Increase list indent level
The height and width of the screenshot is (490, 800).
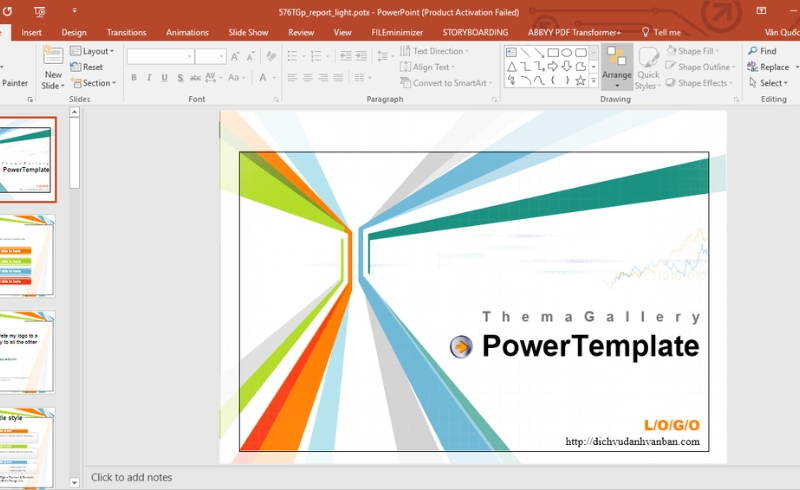(x=361, y=56)
